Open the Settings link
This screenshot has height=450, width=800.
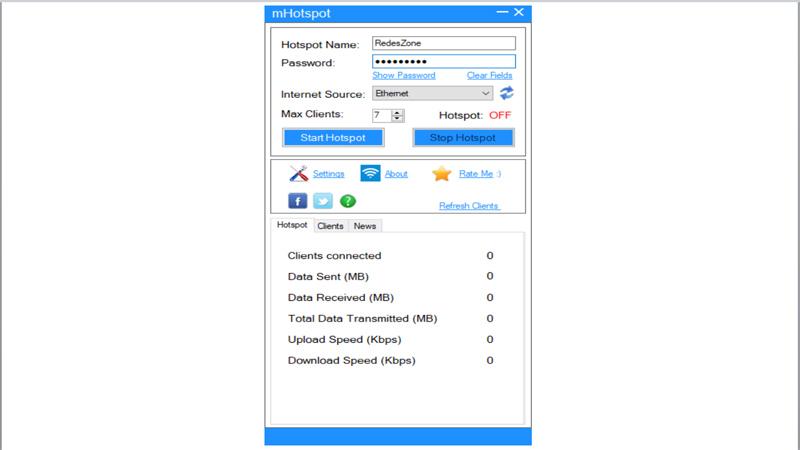point(329,173)
